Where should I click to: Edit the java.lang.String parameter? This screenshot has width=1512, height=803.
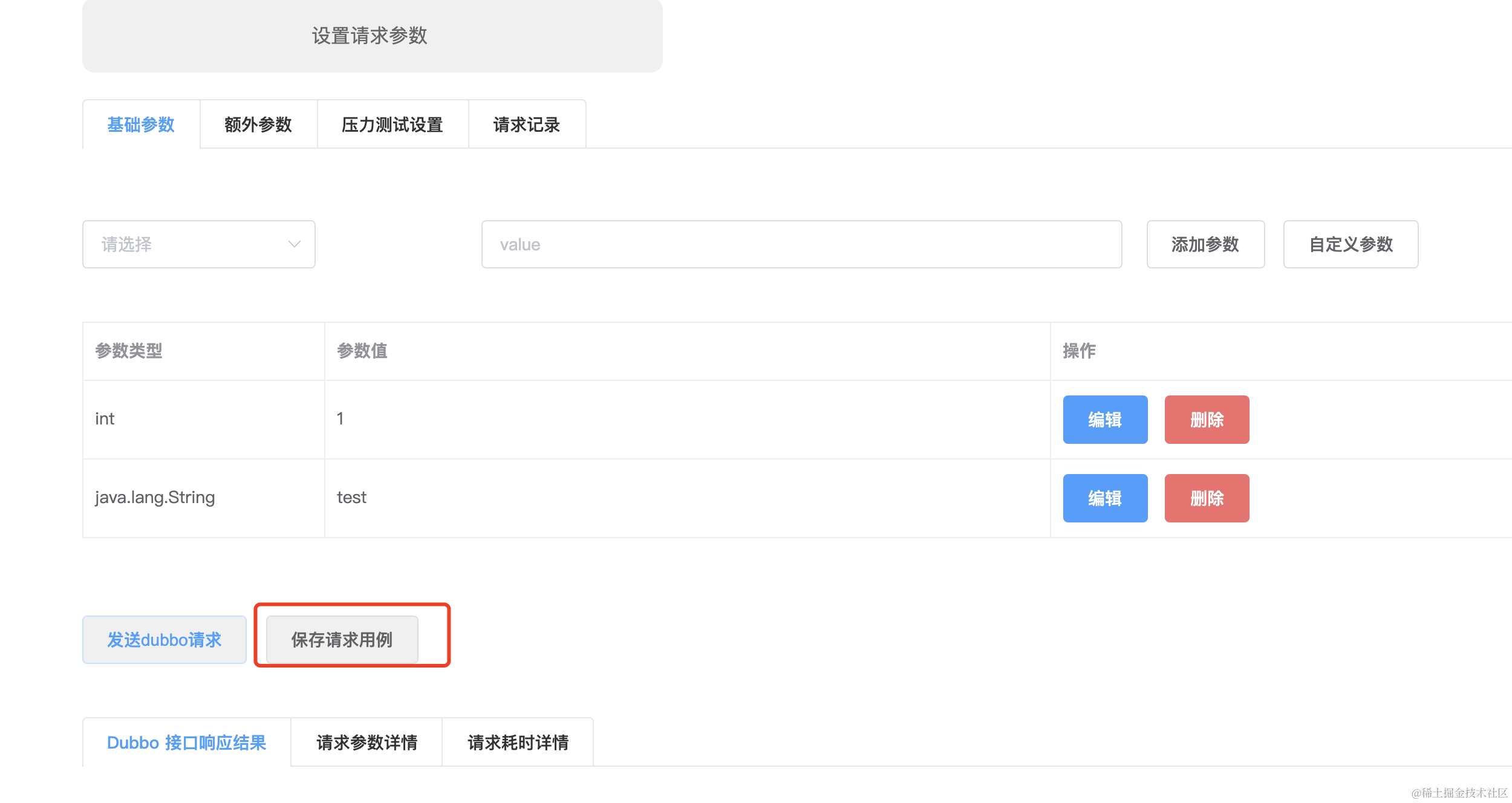(1104, 498)
